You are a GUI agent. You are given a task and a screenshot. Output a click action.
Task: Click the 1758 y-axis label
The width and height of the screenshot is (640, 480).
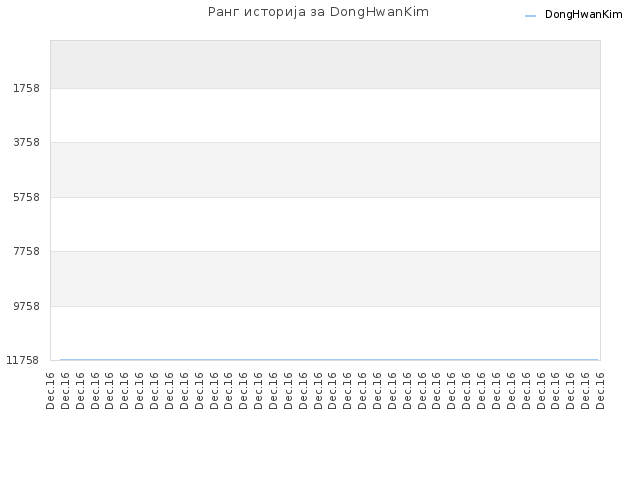pyautogui.click(x=27, y=88)
